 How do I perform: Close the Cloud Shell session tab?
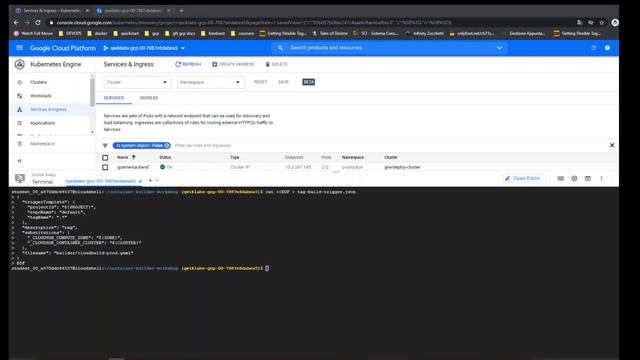(x=140, y=181)
